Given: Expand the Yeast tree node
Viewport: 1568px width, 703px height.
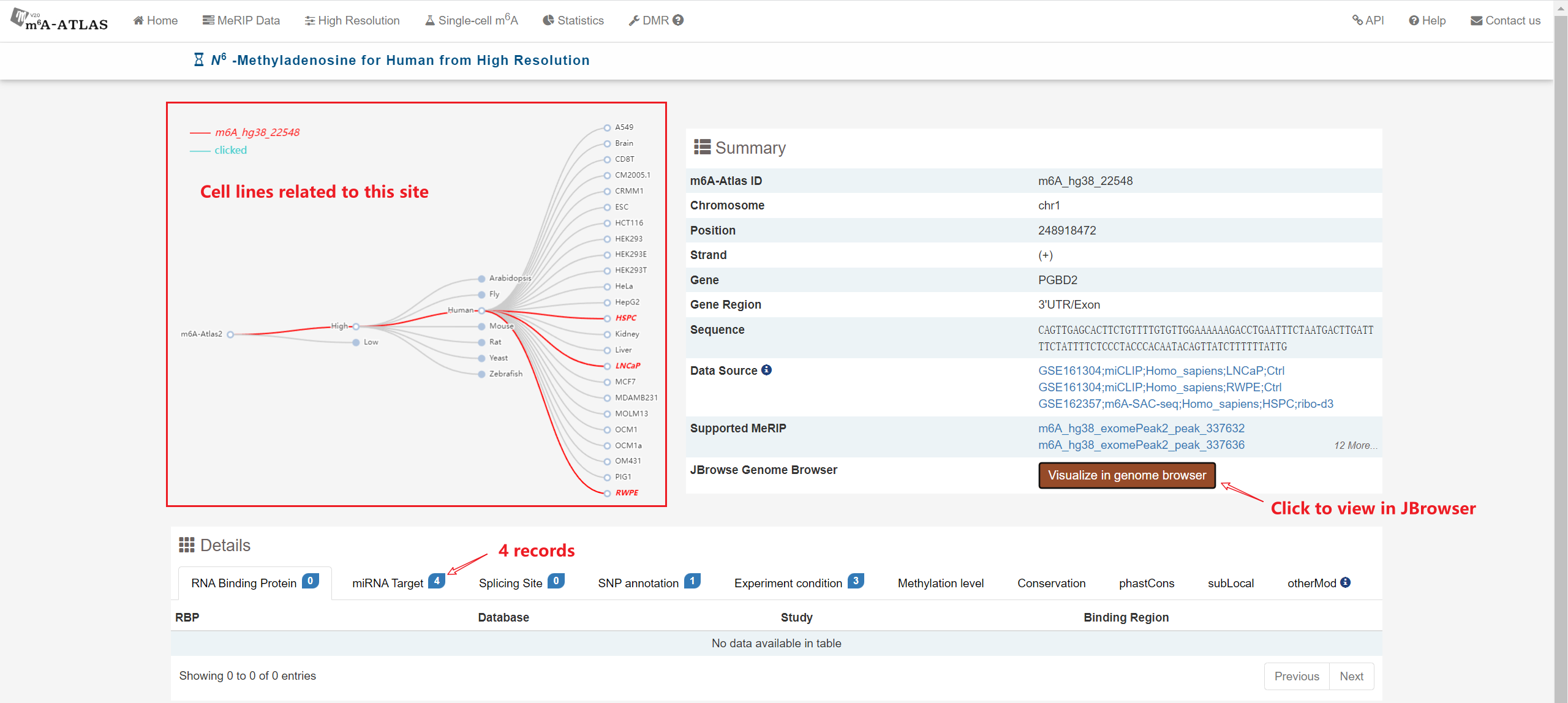Looking at the screenshot, I should tap(482, 358).
